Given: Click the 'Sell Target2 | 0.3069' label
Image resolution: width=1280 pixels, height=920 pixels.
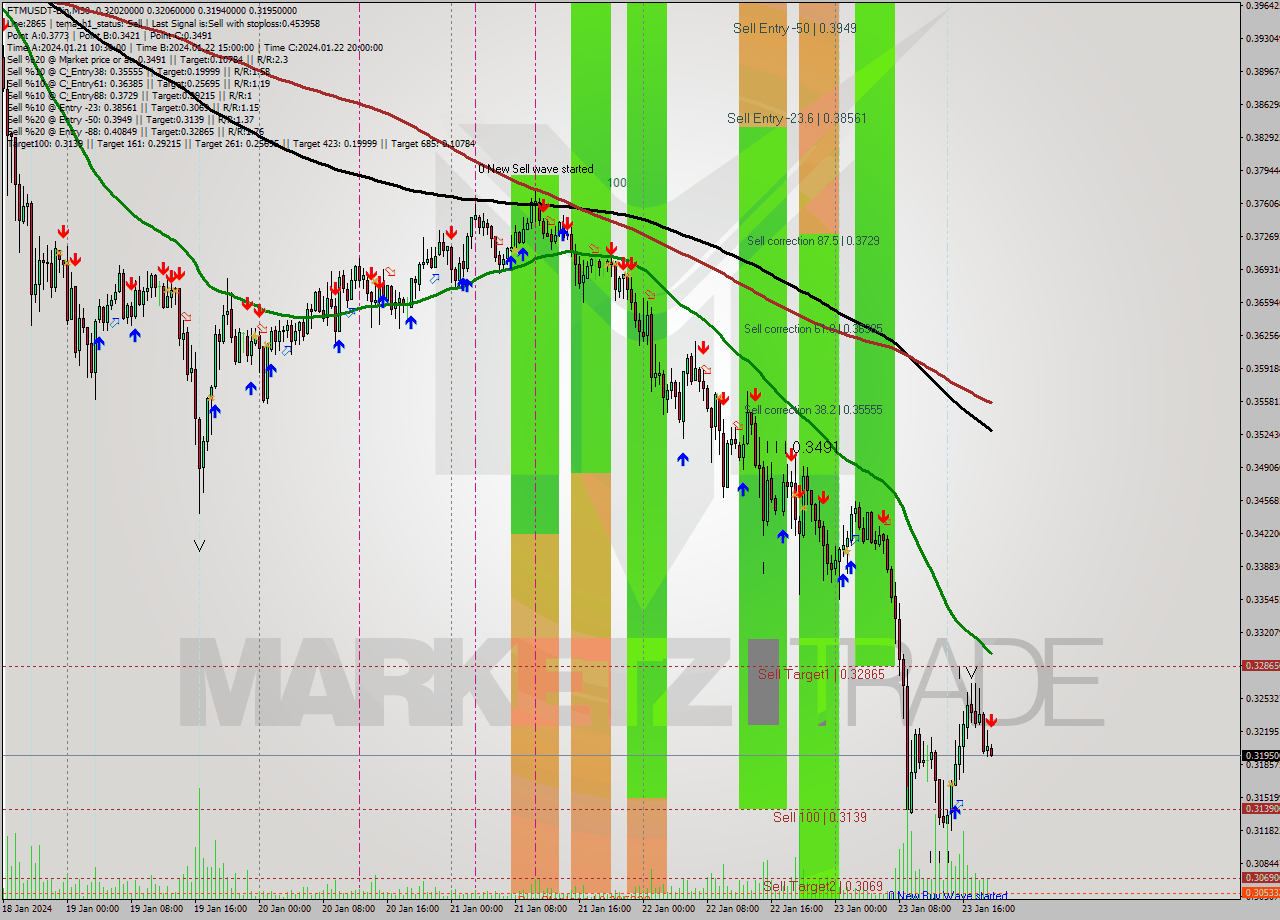Looking at the screenshot, I should (822, 887).
